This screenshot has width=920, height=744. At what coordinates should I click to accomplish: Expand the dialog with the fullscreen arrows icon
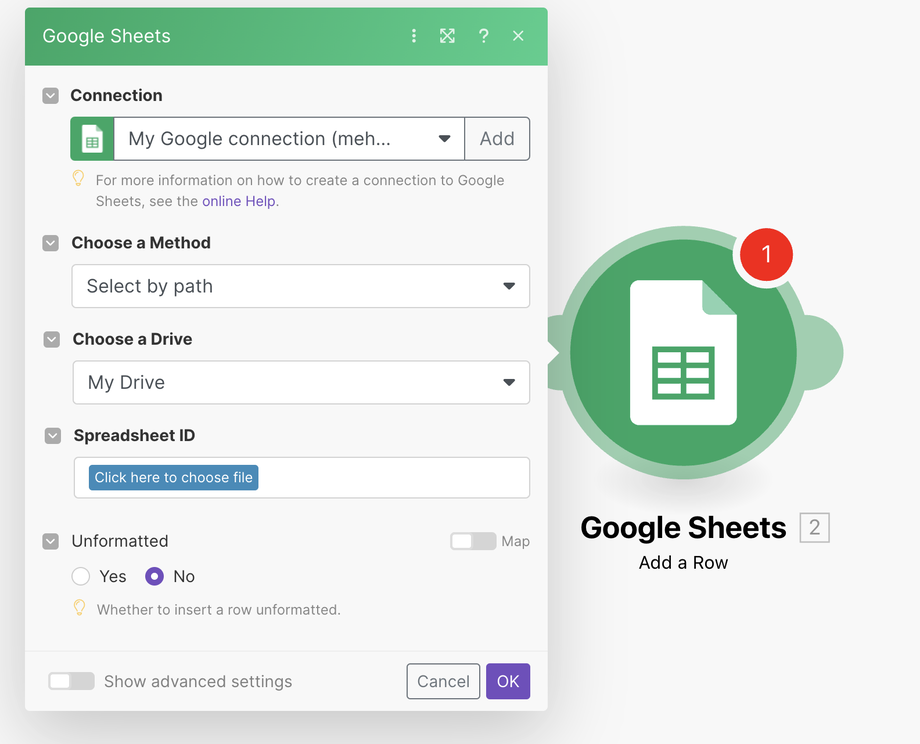(447, 36)
